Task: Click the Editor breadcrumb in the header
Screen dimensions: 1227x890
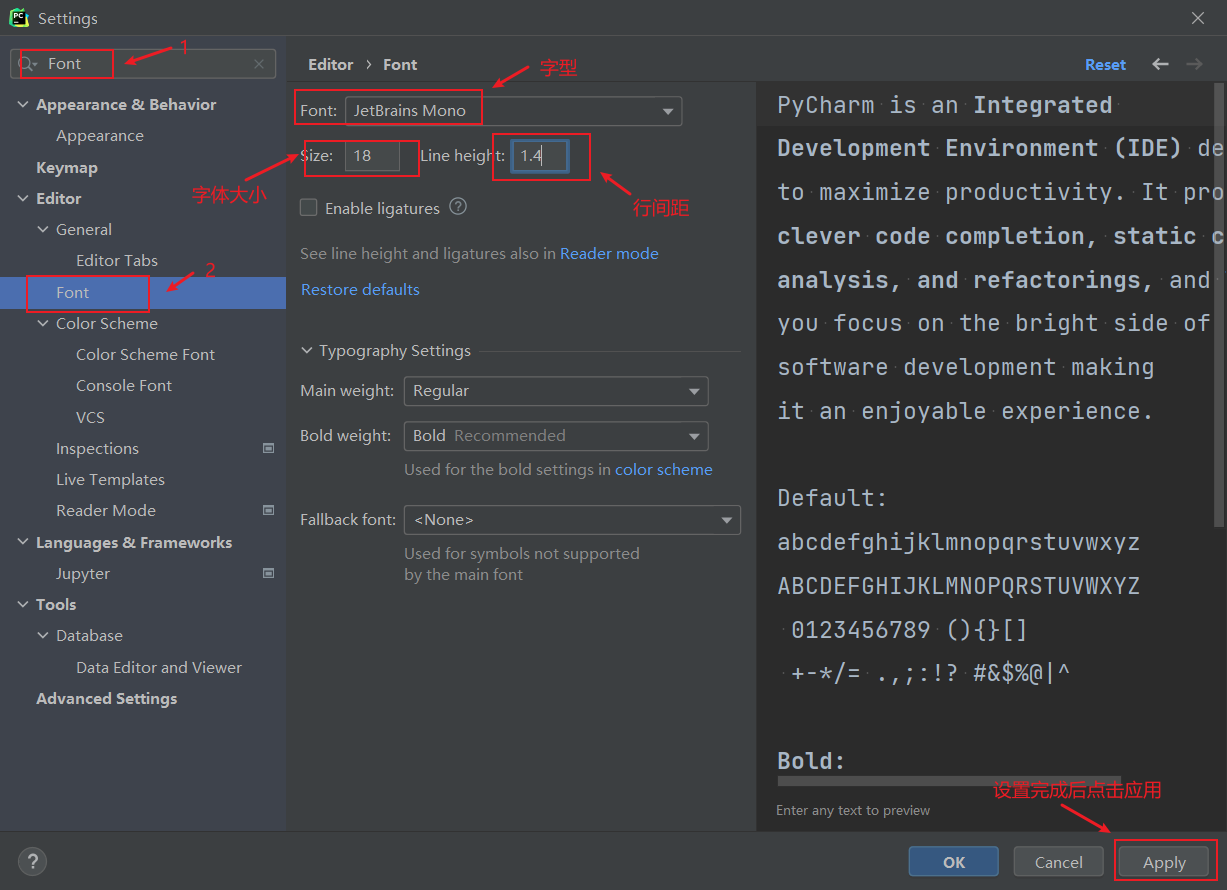Action: coord(330,64)
